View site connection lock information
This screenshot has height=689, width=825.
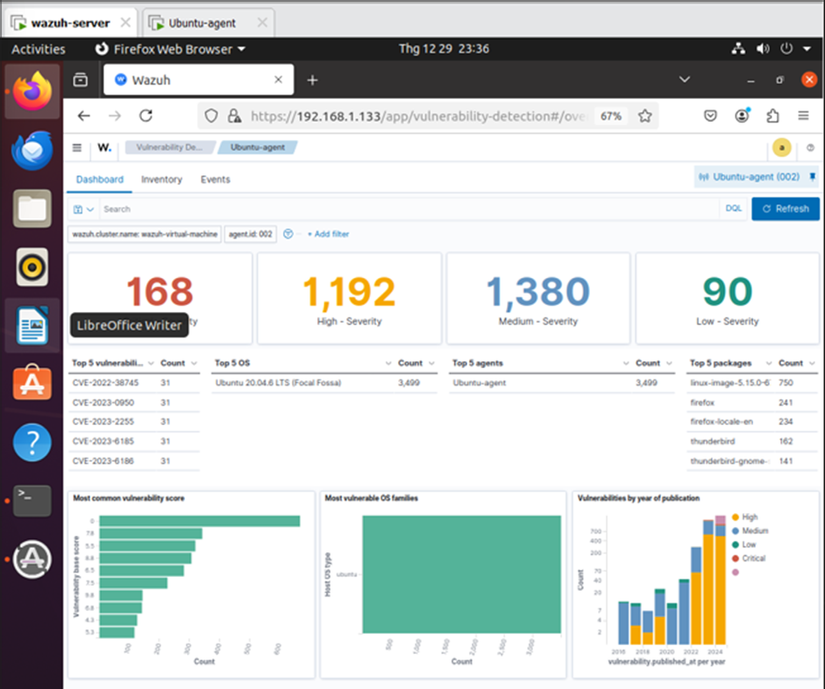pyautogui.click(x=234, y=116)
